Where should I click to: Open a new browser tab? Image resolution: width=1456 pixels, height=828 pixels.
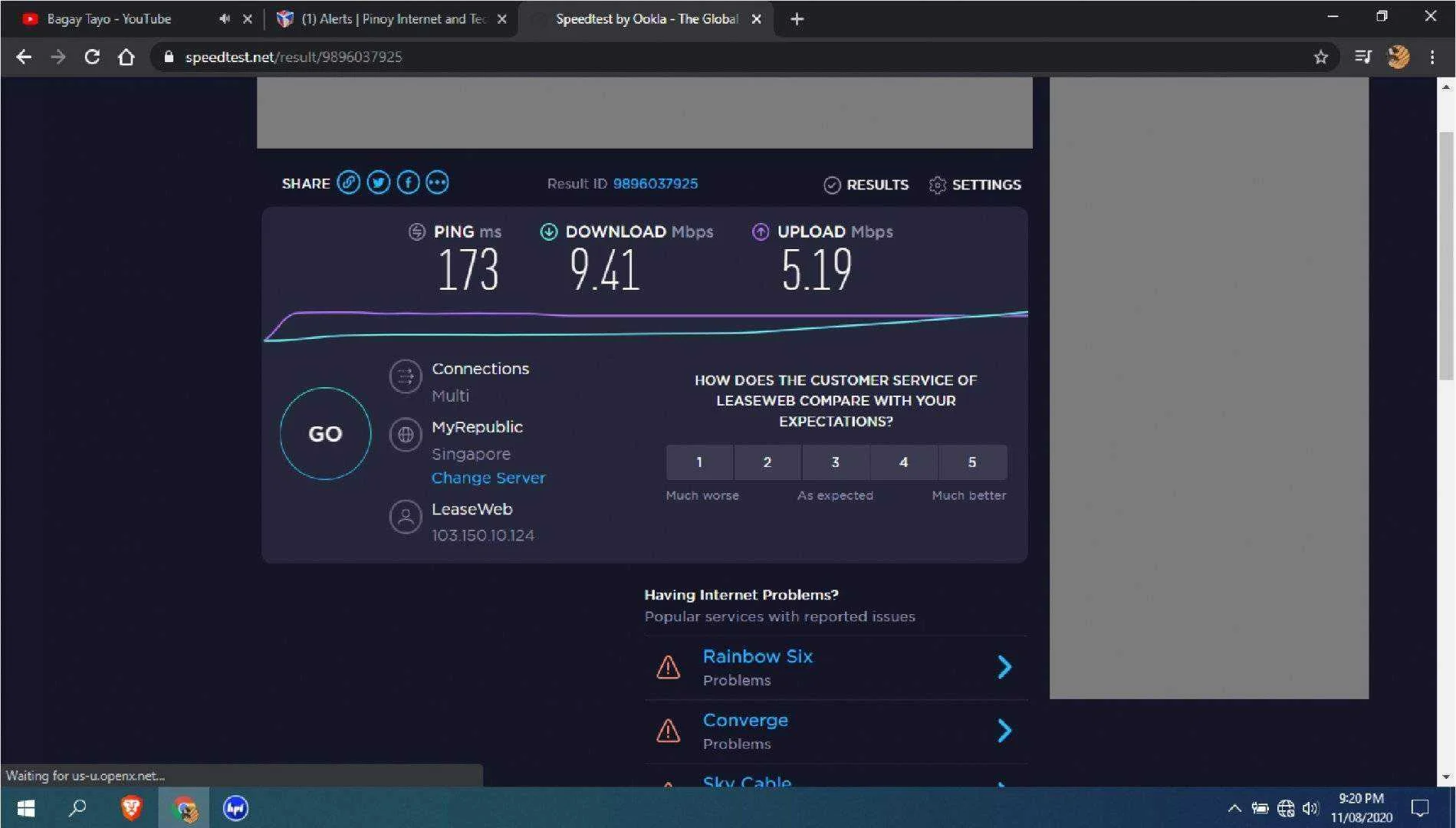[x=797, y=19]
